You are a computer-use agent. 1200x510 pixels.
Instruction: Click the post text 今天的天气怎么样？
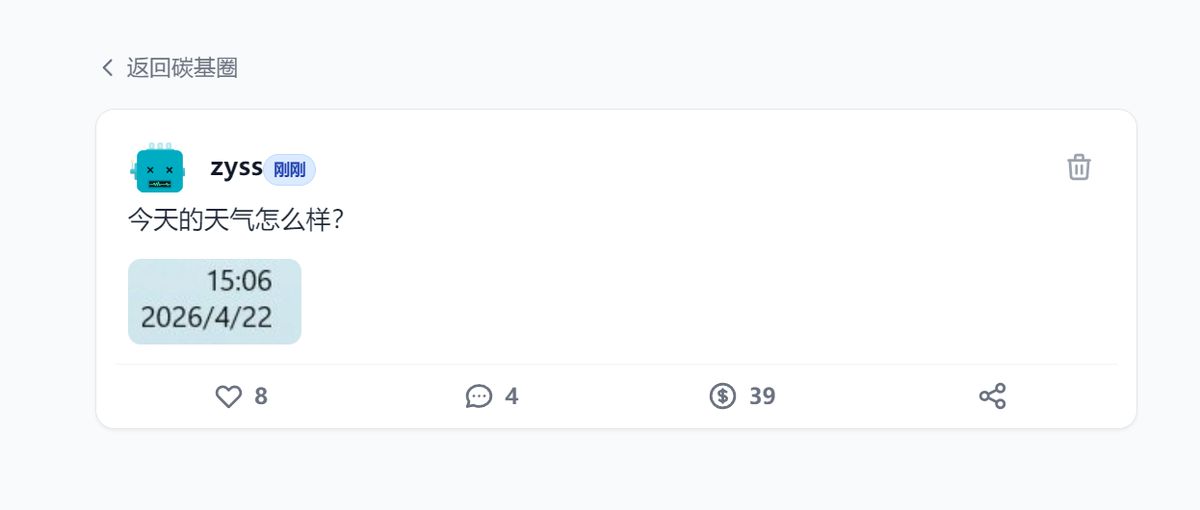pyautogui.click(x=236, y=220)
